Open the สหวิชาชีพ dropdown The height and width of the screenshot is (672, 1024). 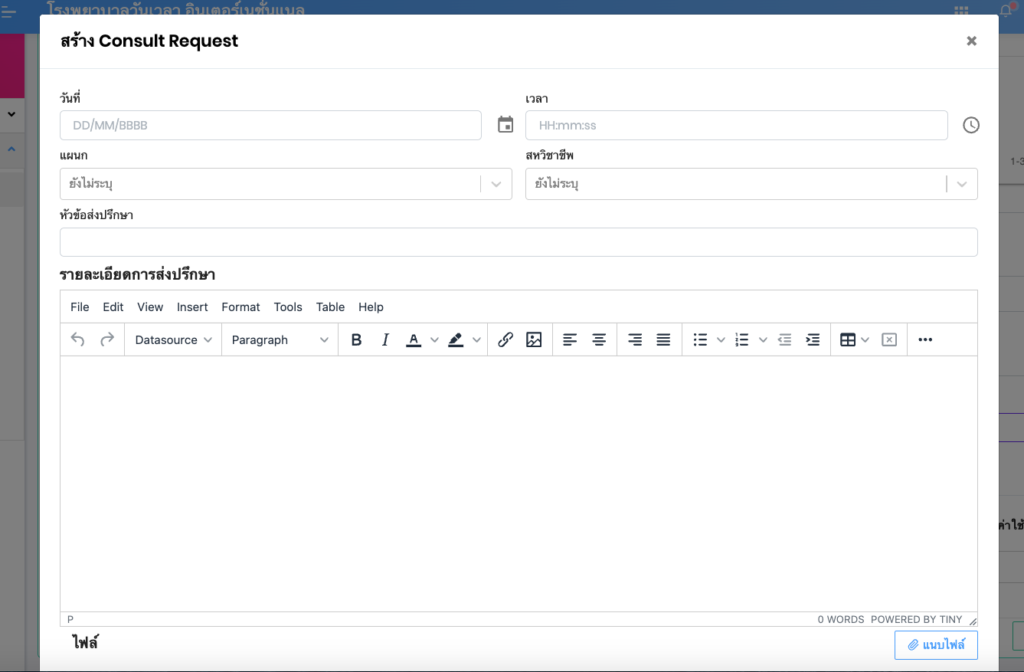pos(961,184)
